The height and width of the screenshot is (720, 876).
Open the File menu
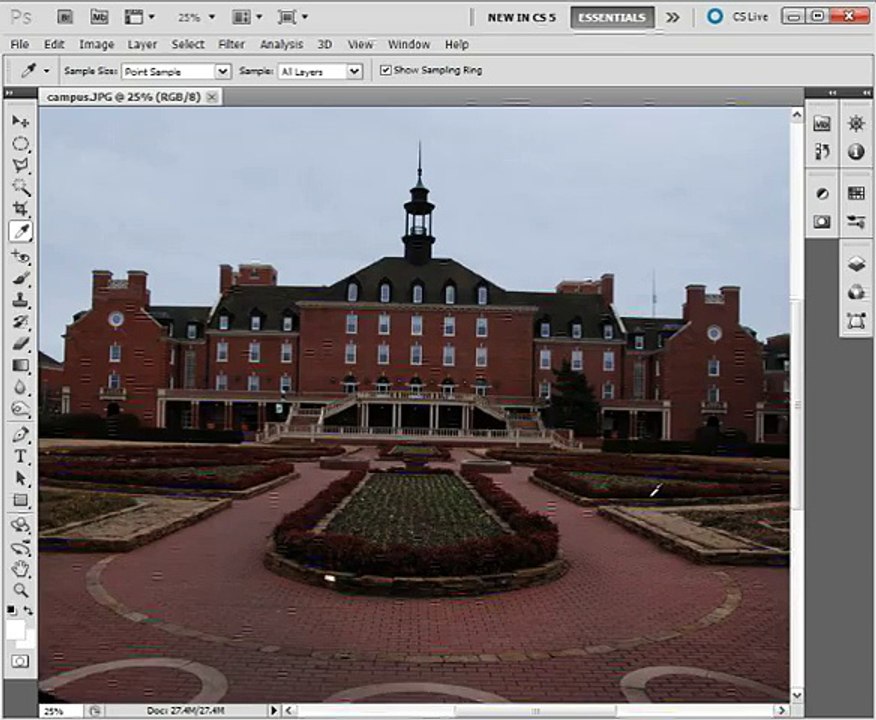point(20,44)
